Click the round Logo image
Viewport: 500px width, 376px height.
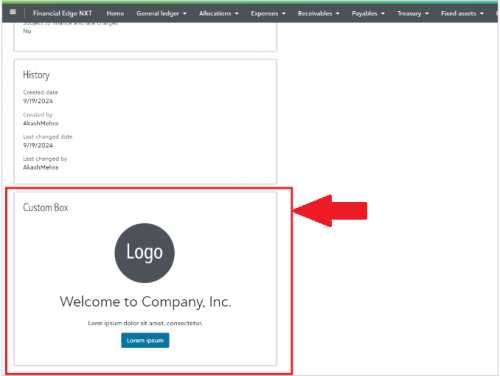click(144, 253)
